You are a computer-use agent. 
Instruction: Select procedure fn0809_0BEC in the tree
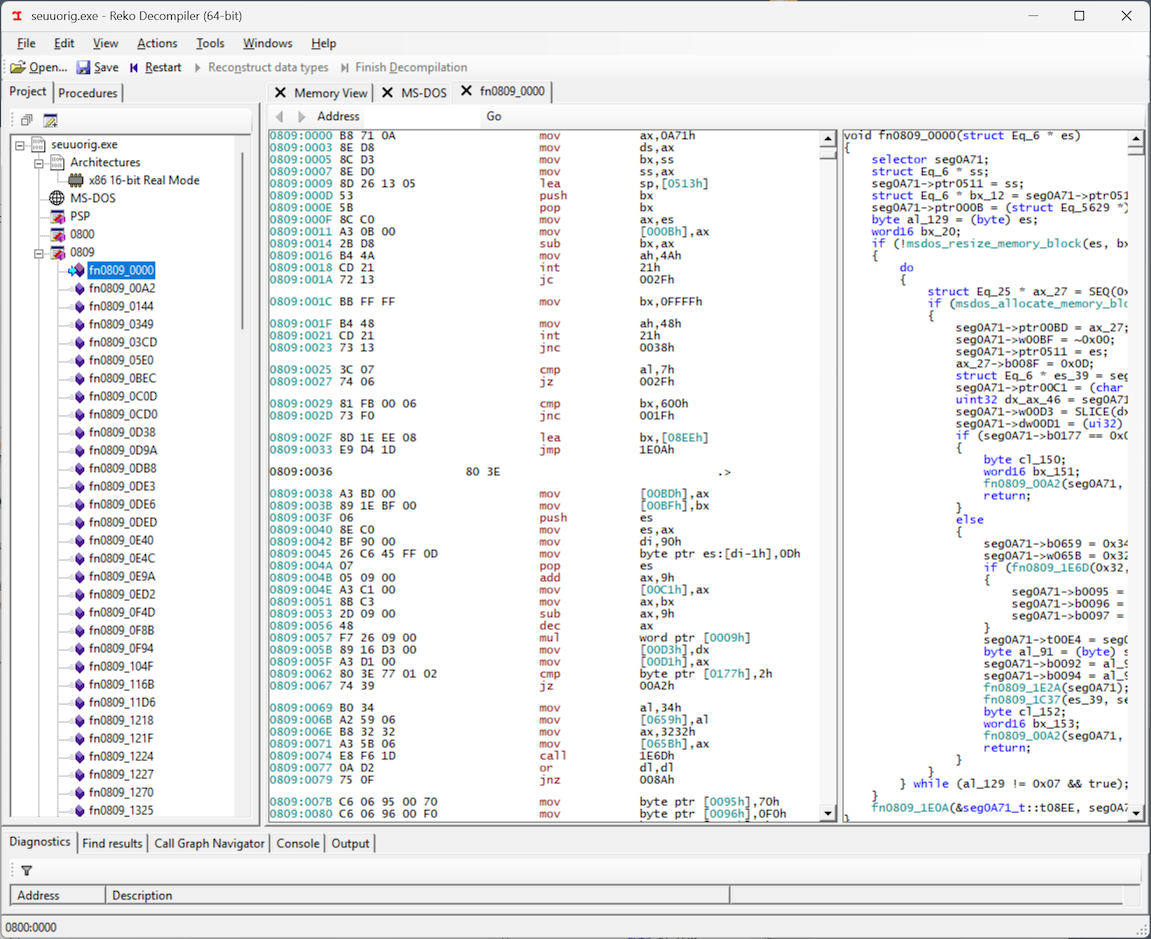[x=122, y=378]
